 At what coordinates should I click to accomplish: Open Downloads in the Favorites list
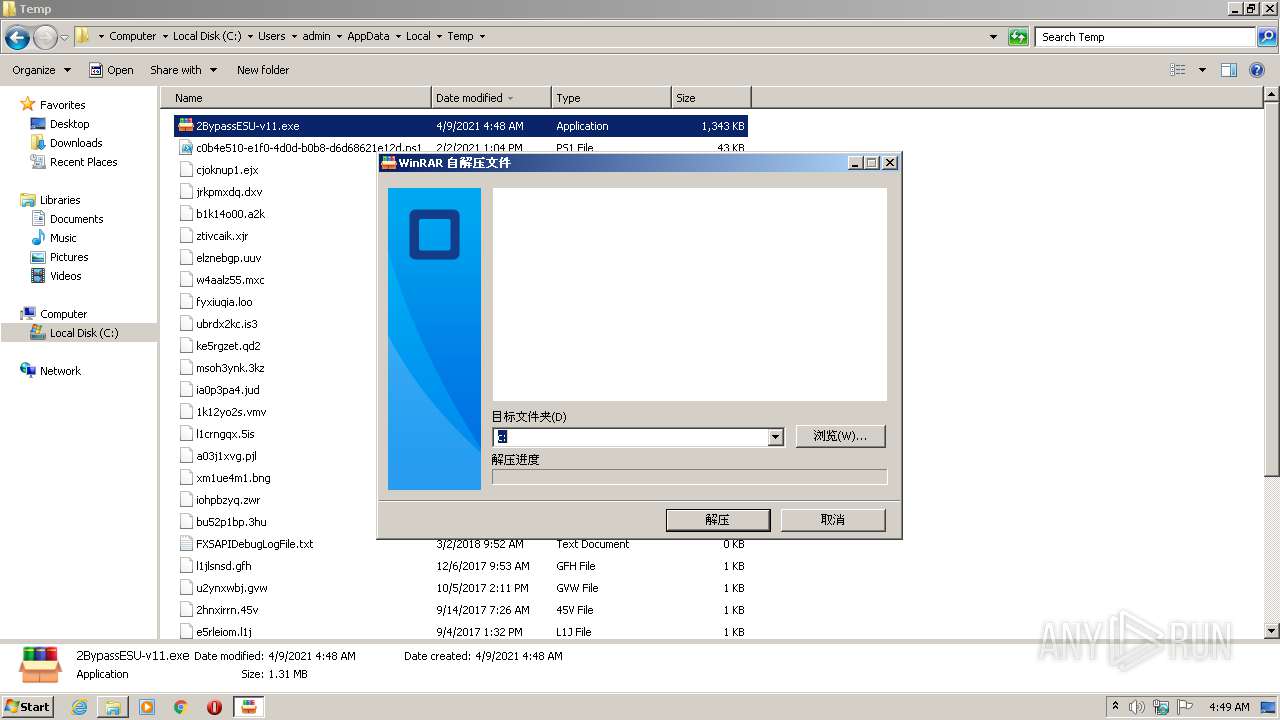pos(76,143)
